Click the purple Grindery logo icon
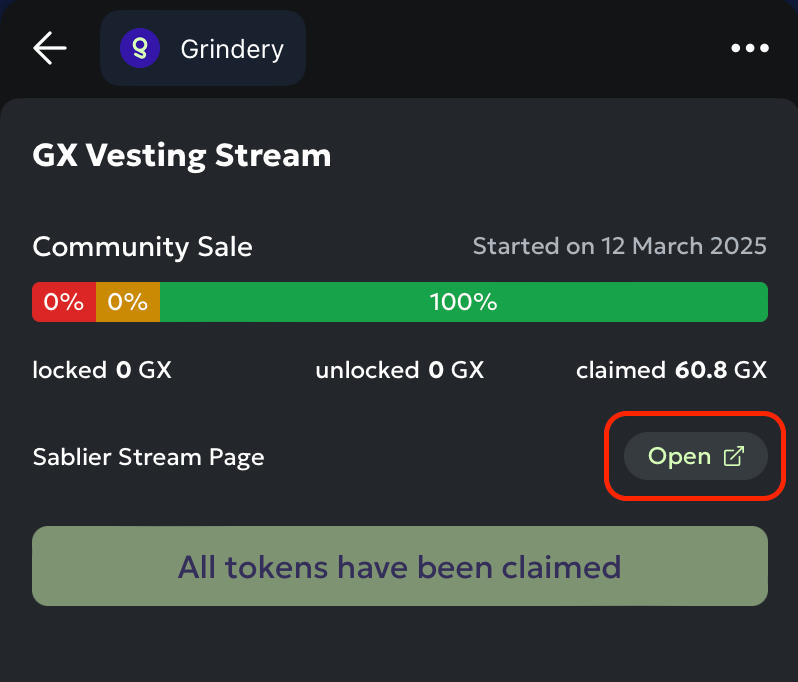The height and width of the screenshot is (682, 798). pos(140,48)
